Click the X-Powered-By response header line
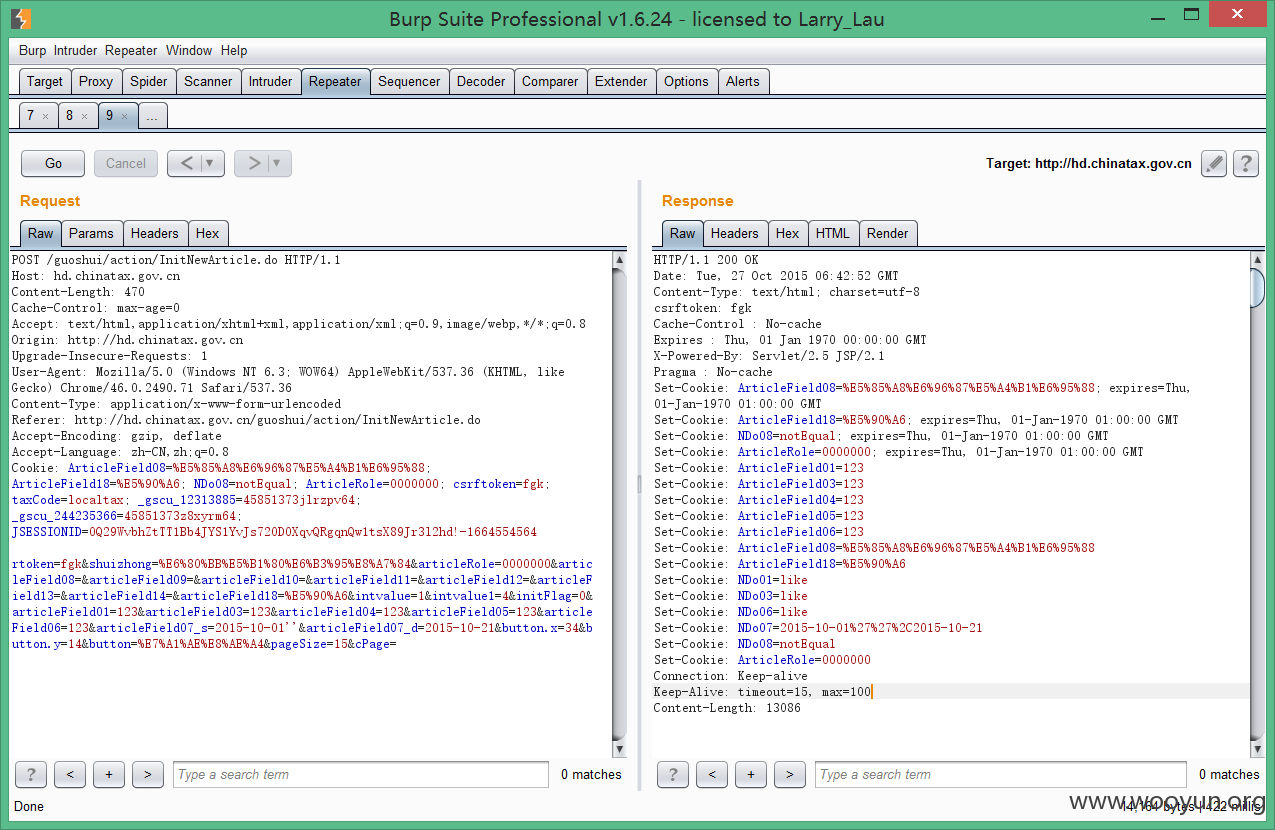 tap(769, 356)
